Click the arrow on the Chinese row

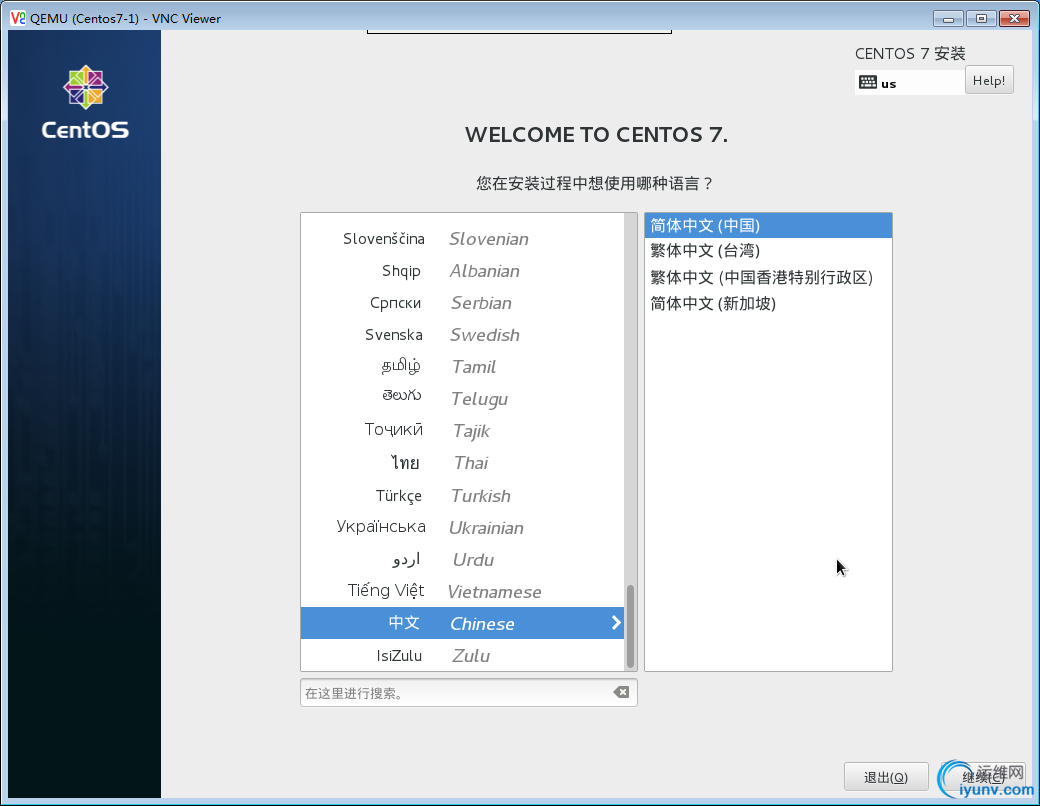pyautogui.click(x=616, y=622)
